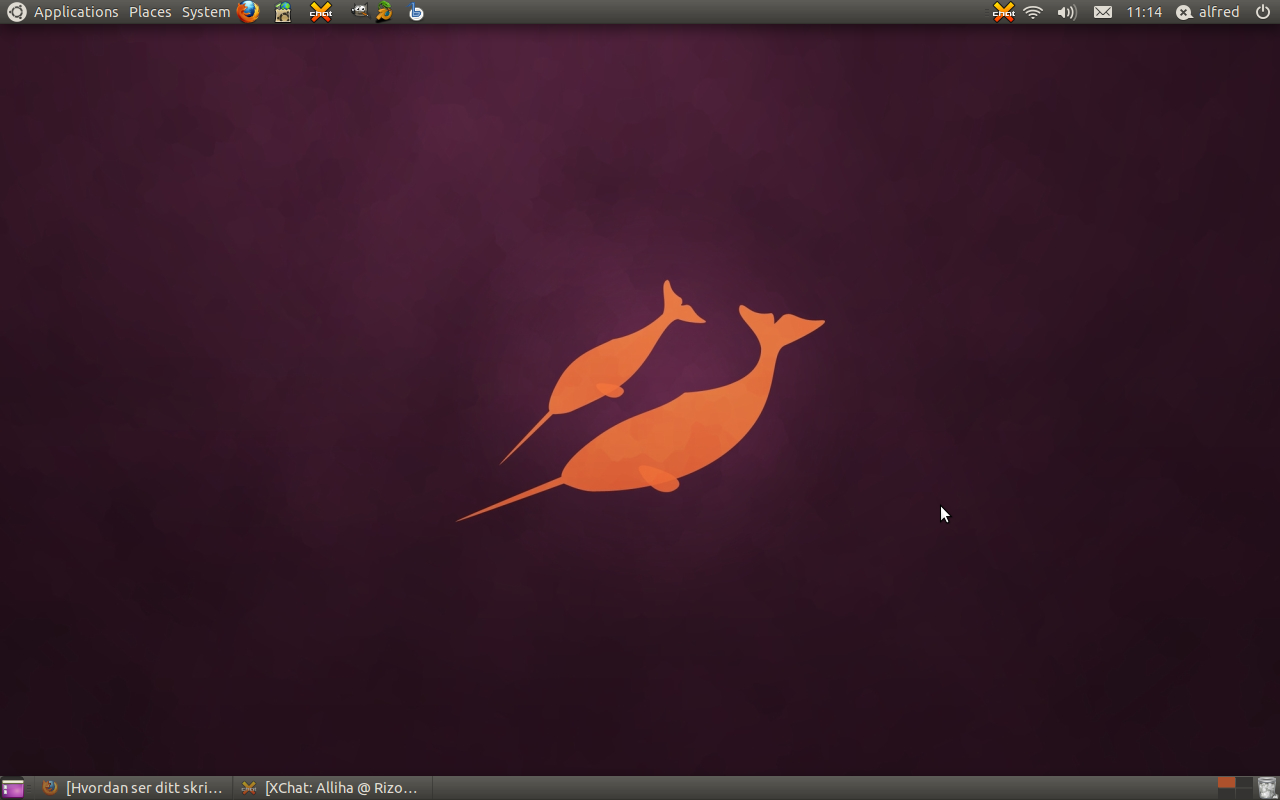
Task: Launch GIMP from the top panel
Action: pyautogui.click(x=359, y=12)
